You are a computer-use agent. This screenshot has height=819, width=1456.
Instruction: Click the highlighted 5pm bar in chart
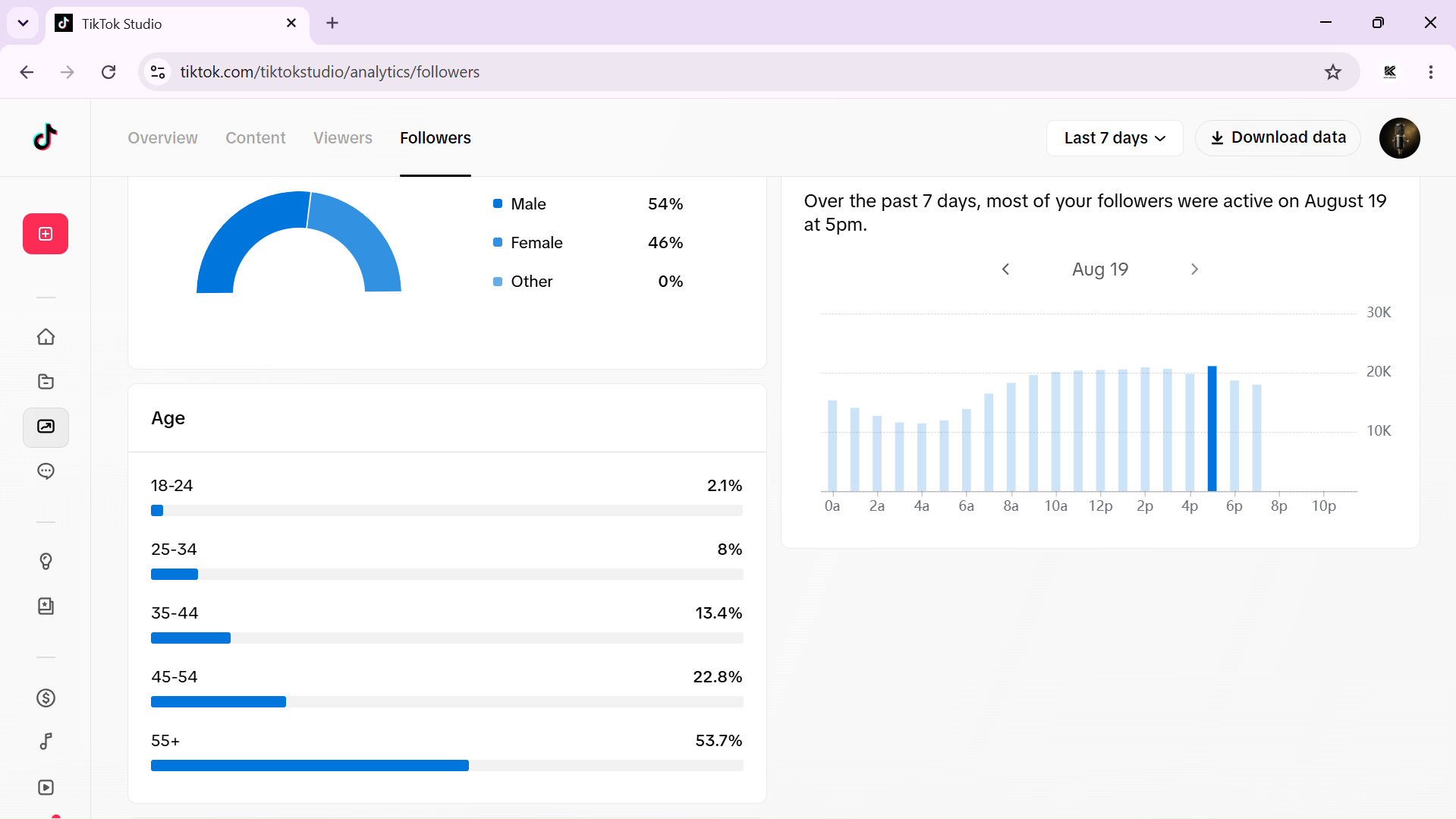[x=1212, y=429]
